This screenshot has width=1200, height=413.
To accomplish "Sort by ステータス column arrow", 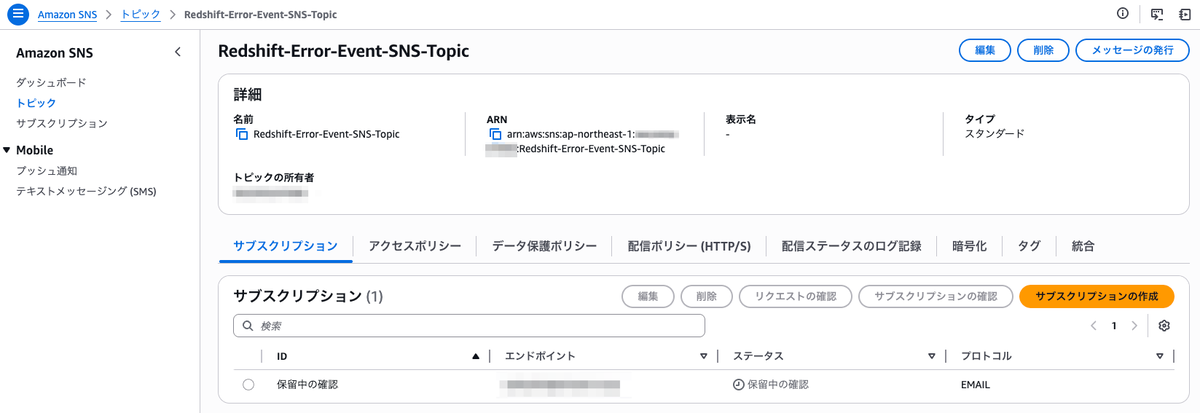I will tap(931, 356).
